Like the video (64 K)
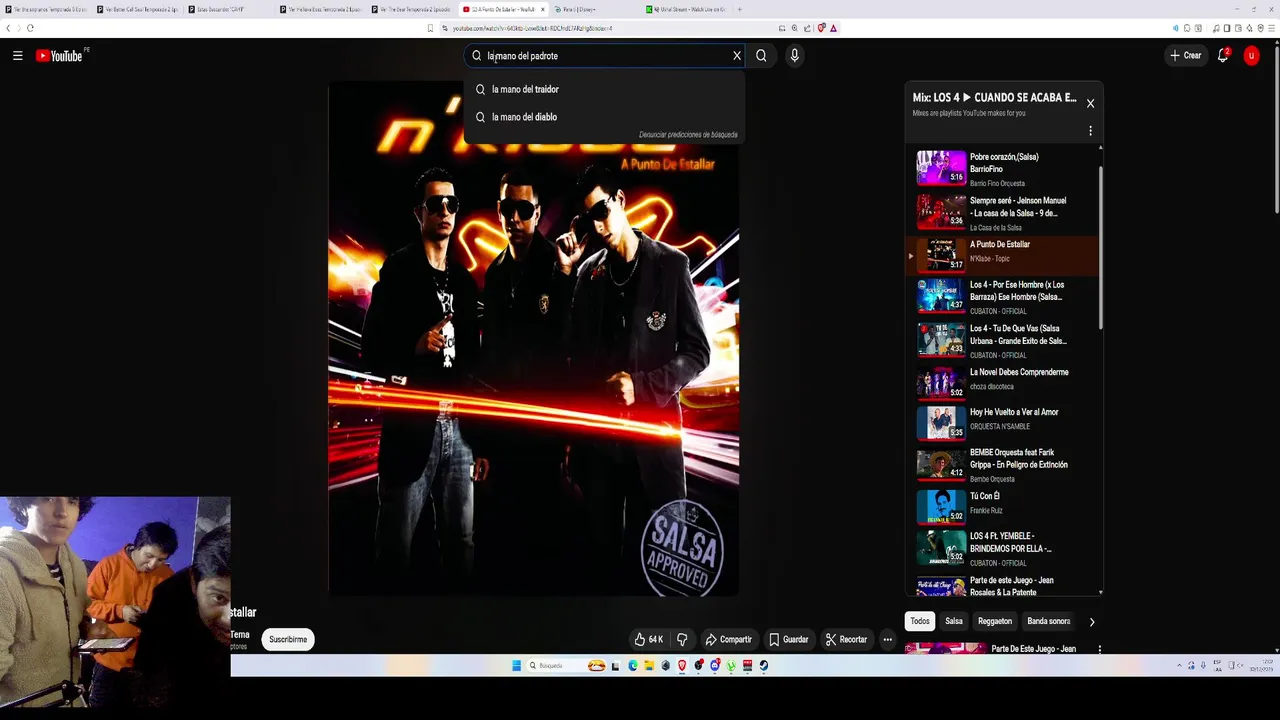 point(649,639)
